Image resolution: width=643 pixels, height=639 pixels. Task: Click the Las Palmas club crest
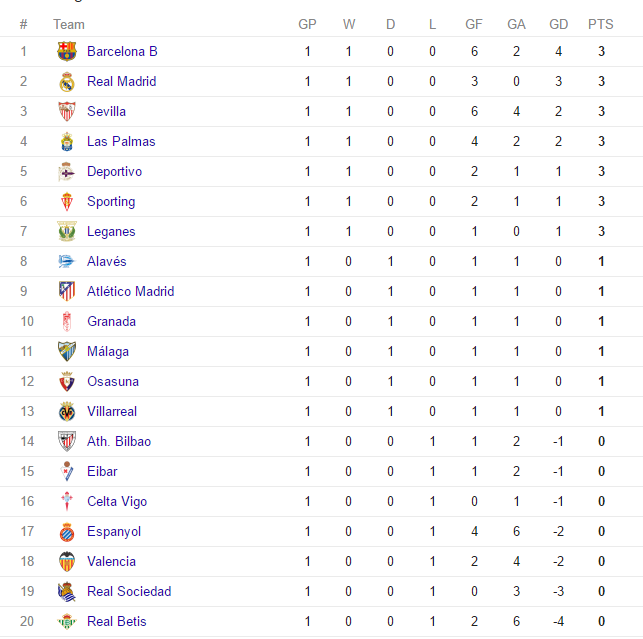67,141
